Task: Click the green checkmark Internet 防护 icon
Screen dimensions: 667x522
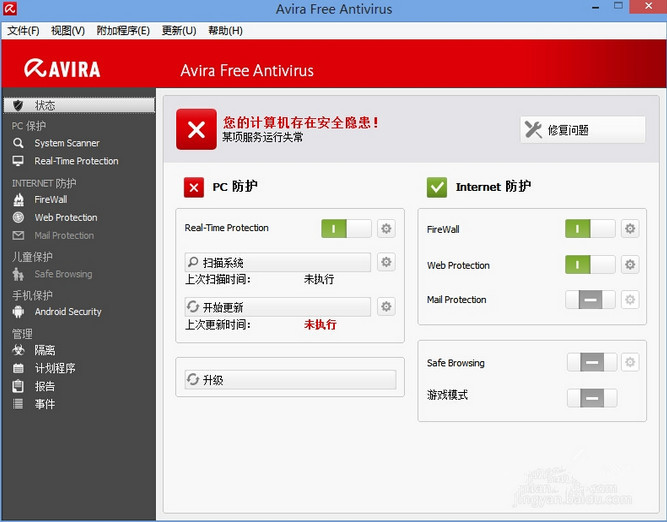Action: [x=437, y=187]
